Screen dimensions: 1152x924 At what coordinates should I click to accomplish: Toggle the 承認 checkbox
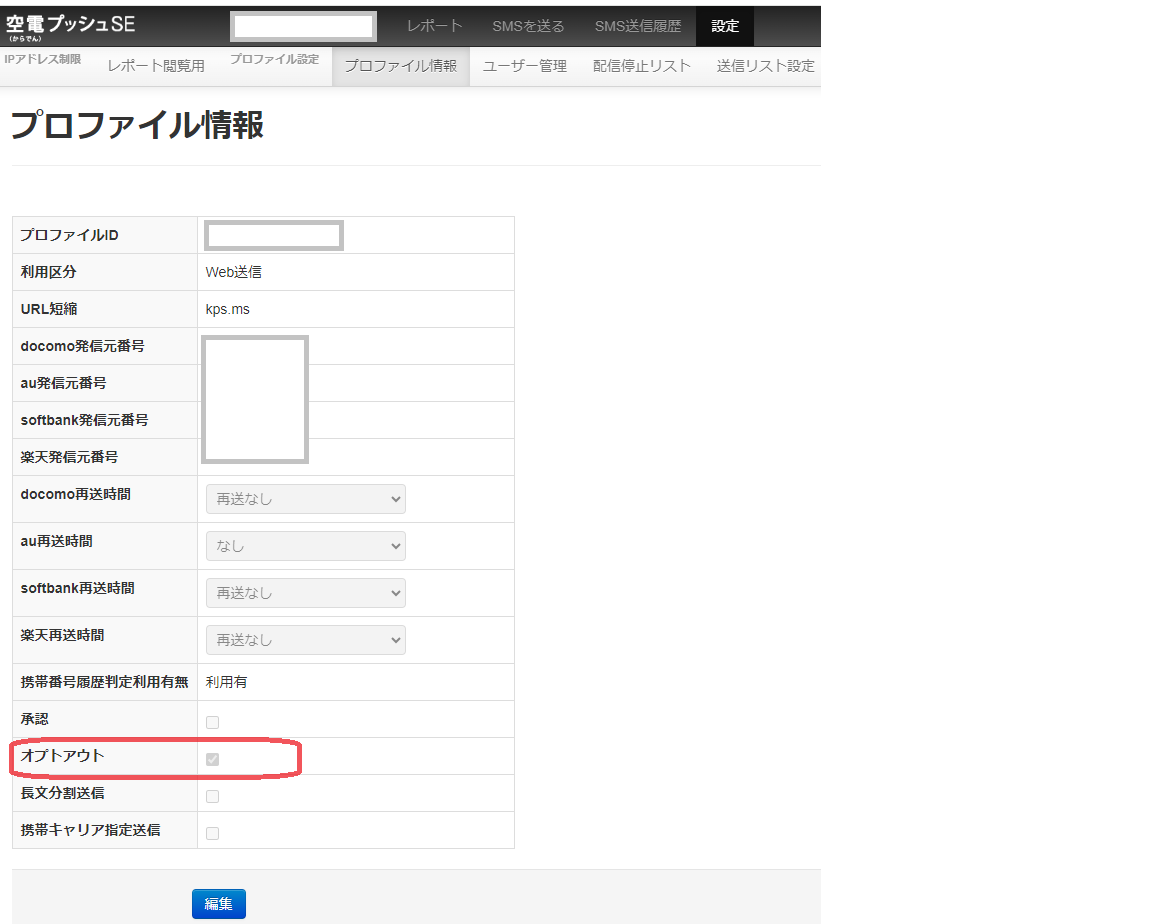212,722
